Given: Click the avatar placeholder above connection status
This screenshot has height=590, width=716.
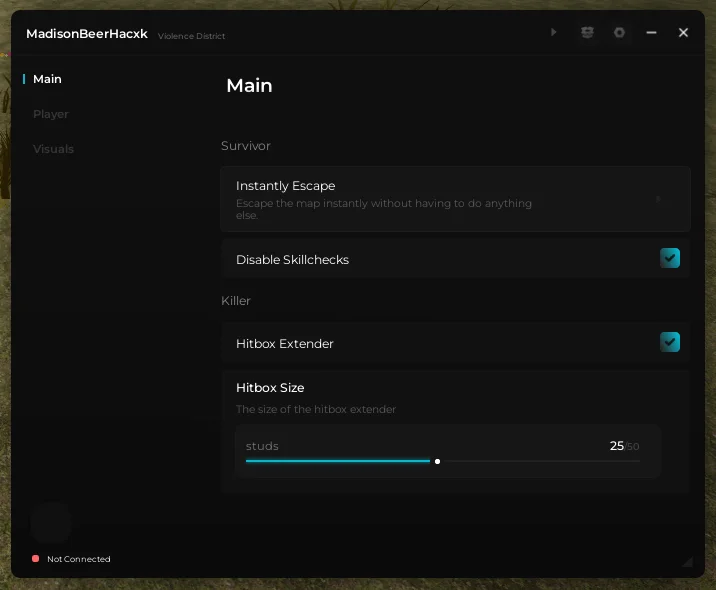Looking at the screenshot, I should click(x=51, y=523).
